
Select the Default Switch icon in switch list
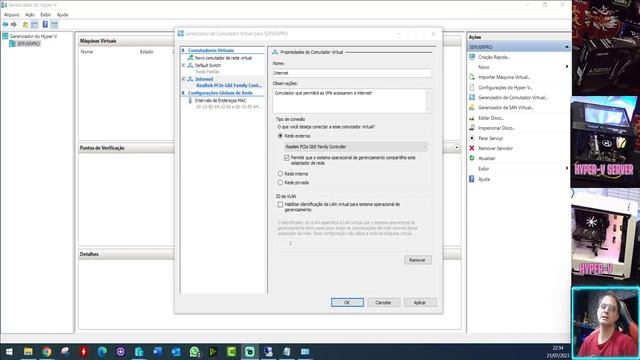190,65
